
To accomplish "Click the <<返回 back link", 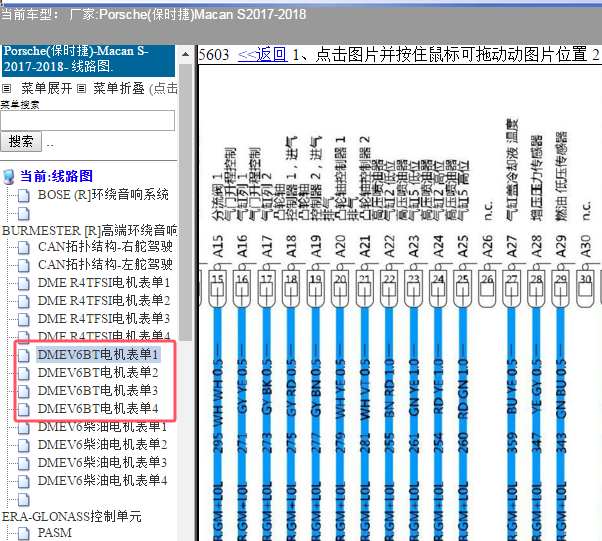I will pyautogui.click(x=263, y=55).
